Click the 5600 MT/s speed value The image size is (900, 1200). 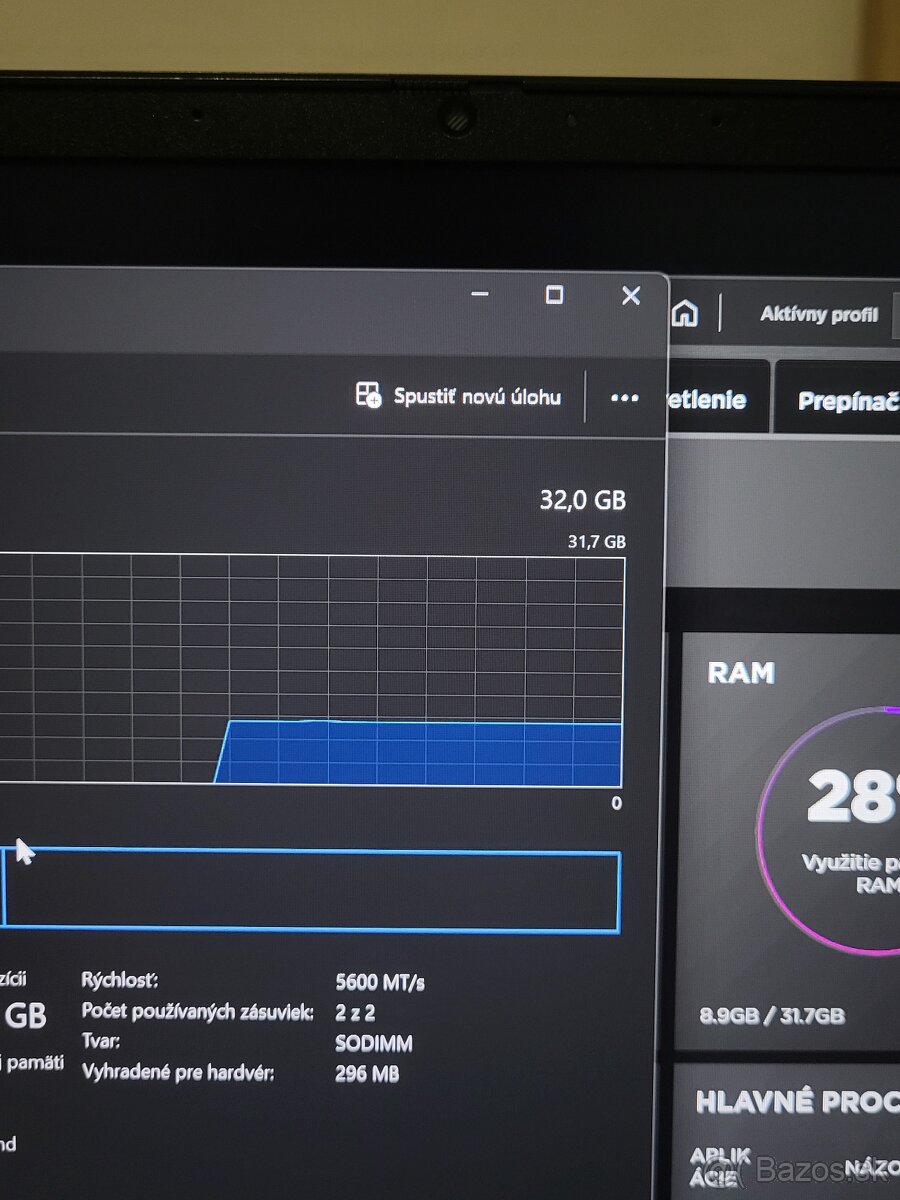click(x=378, y=981)
